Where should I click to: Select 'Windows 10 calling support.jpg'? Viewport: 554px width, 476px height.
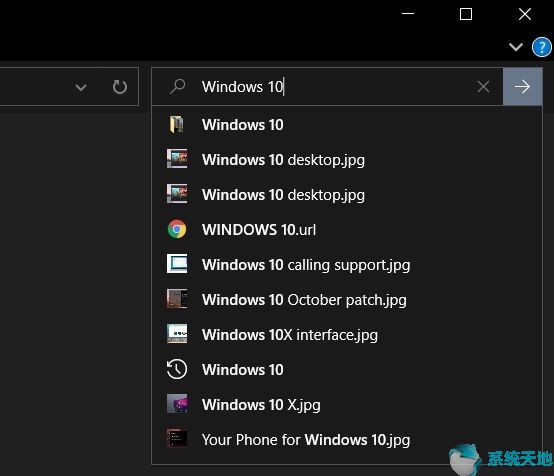click(x=347, y=265)
